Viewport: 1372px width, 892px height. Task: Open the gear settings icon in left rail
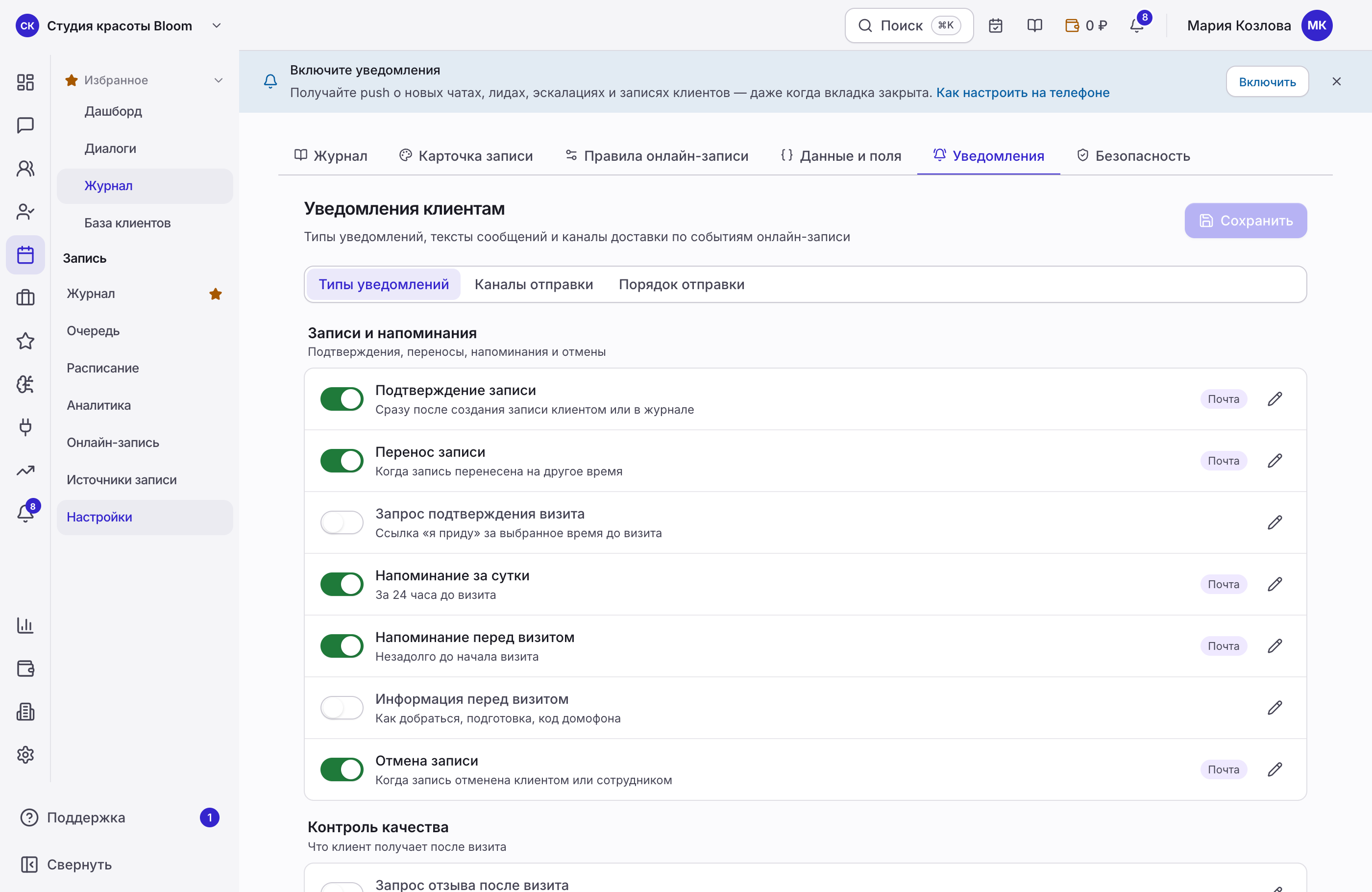click(25, 755)
